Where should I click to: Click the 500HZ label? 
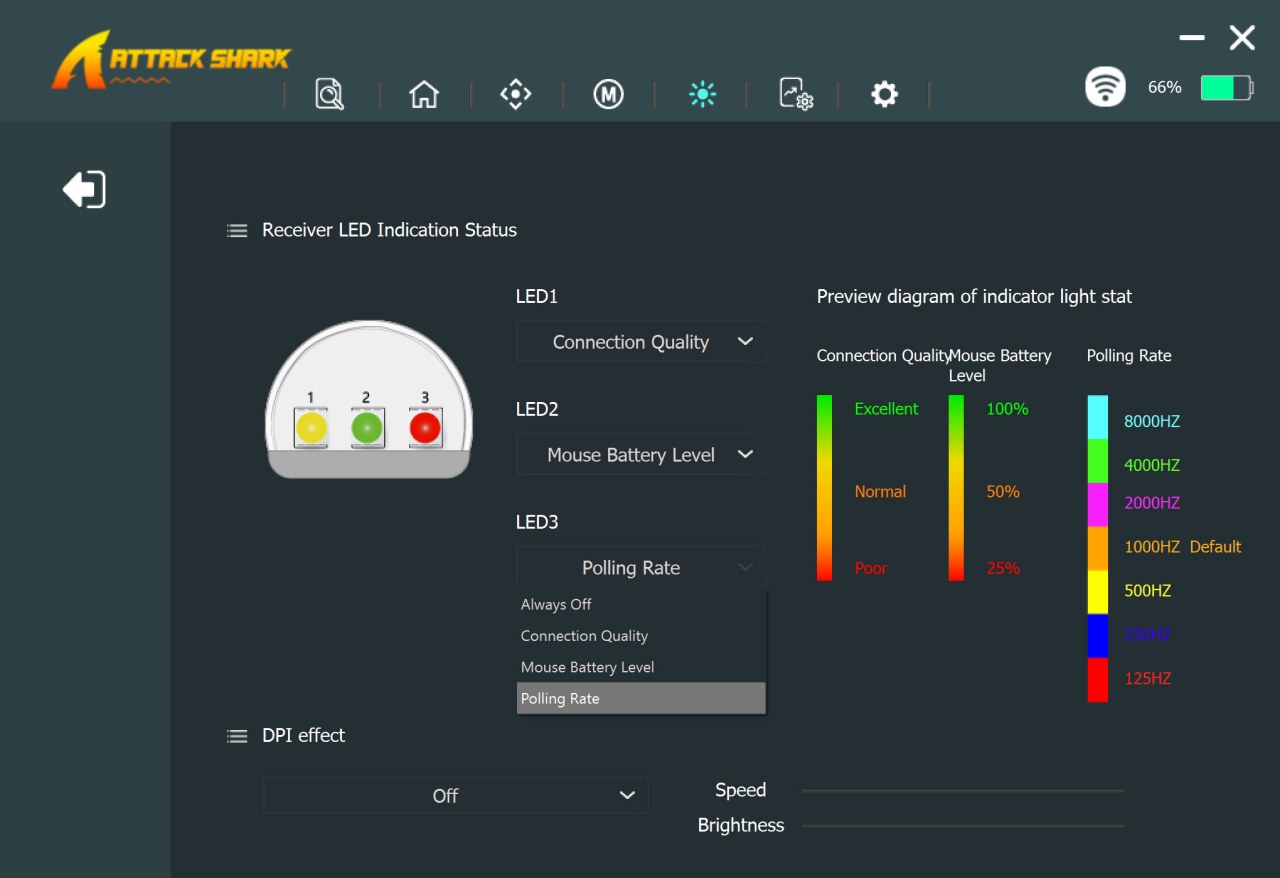tap(1148, 591)
